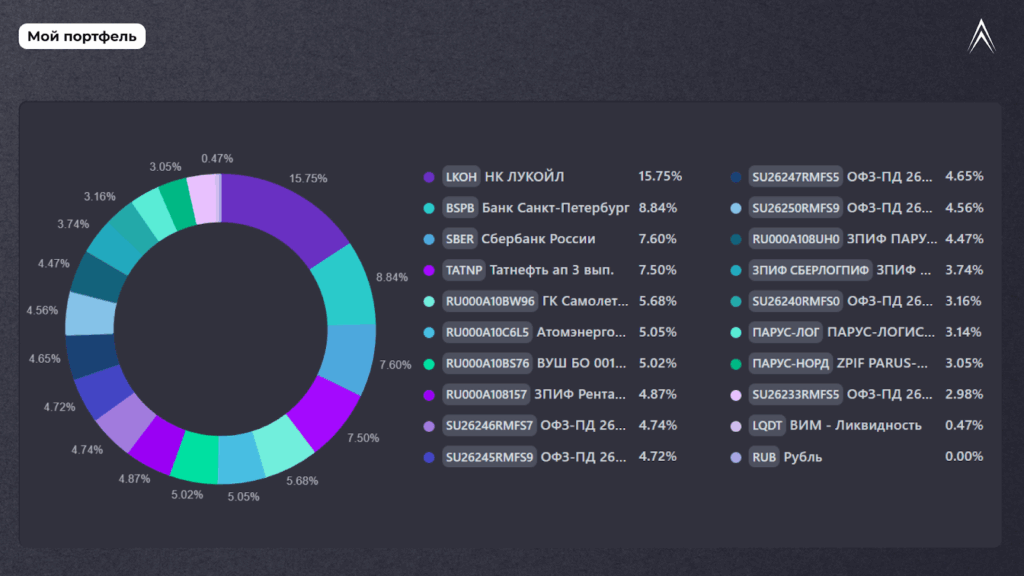Click legend color dot for Сбербанк России
The height and width of the screenshot is (576, 1024).
(429, 240)
